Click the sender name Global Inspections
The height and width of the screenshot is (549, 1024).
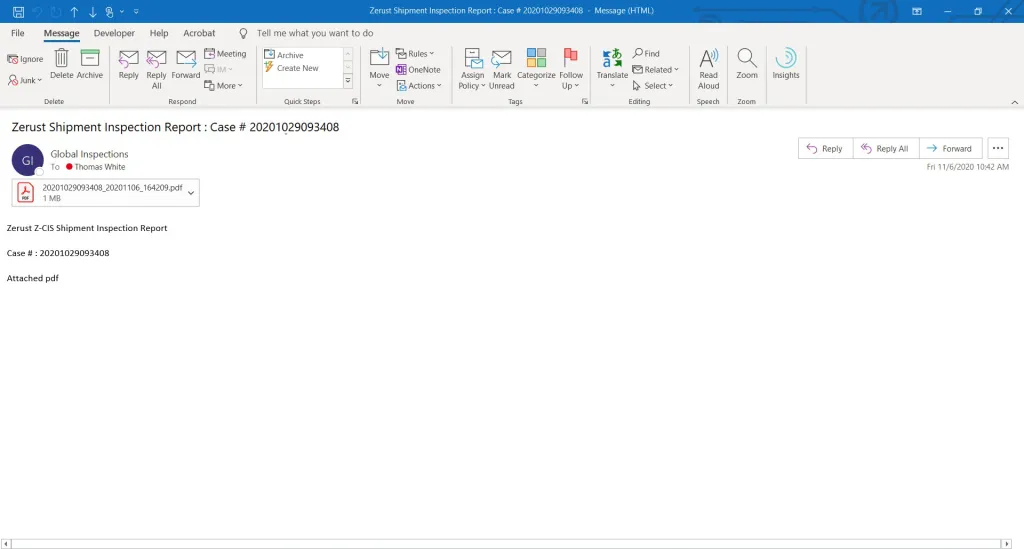click(x=89, y=154)
